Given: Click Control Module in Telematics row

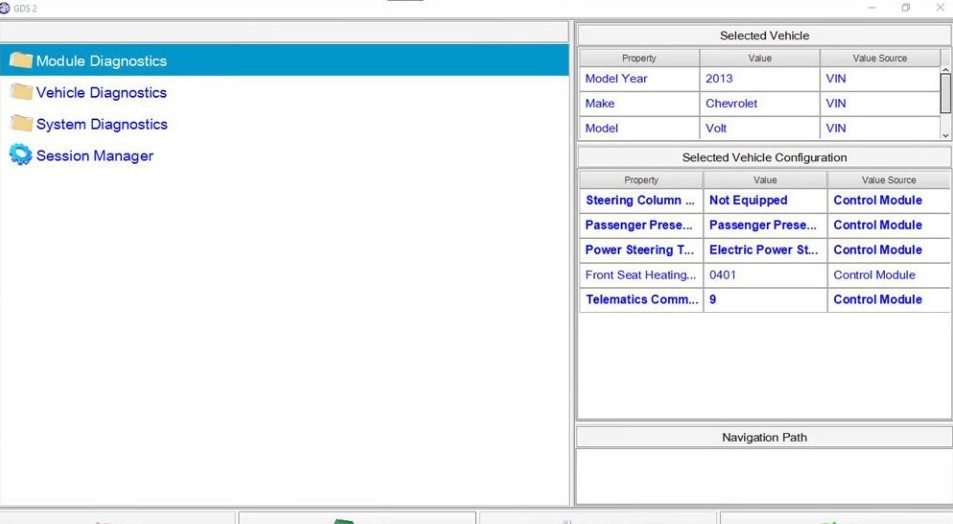Looking at the screenshot, I should tap(889, 300).
